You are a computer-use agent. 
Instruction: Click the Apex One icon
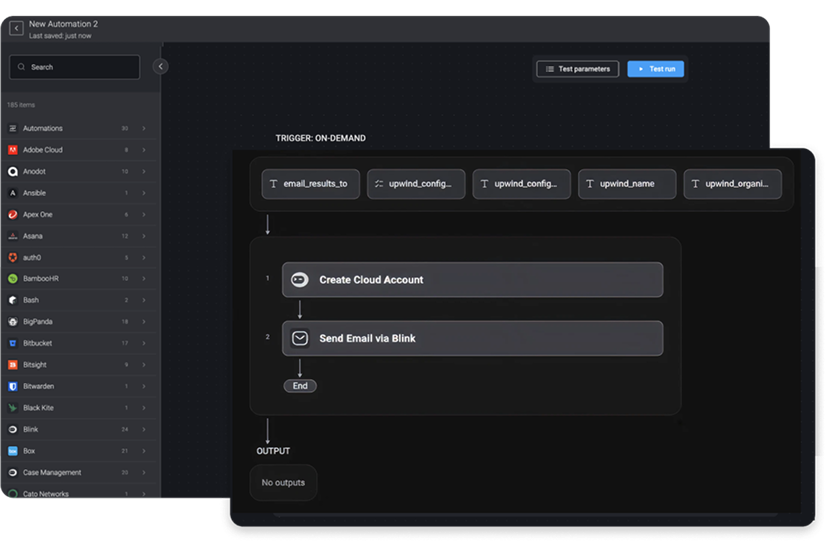(13, 214)
